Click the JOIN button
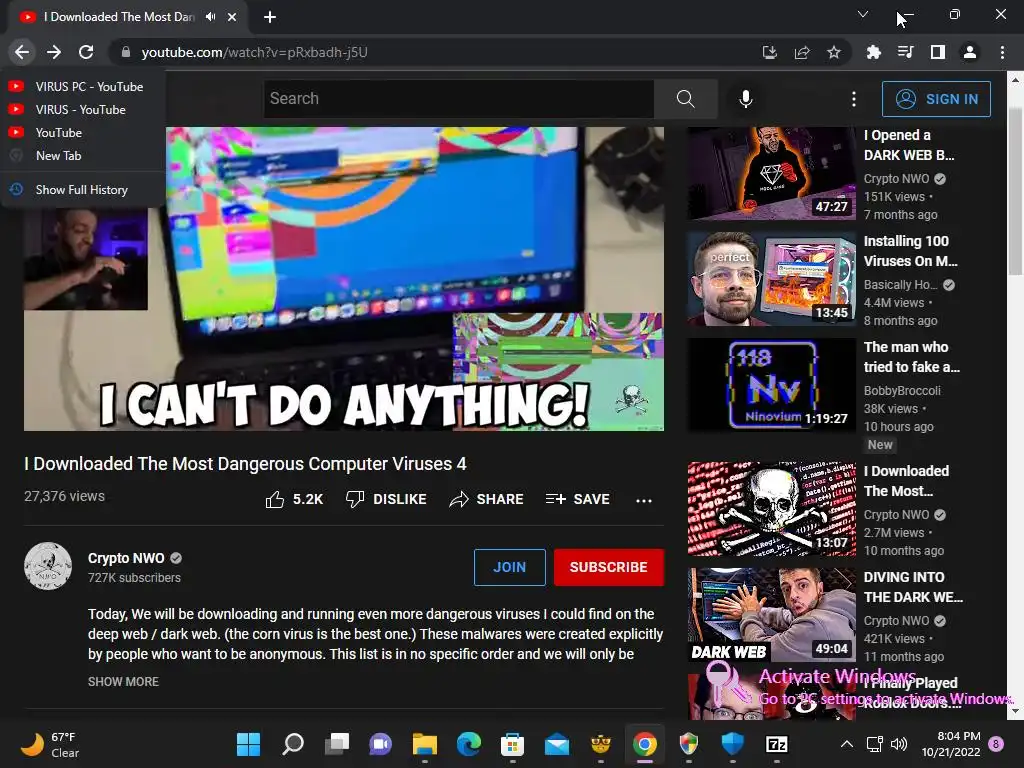Screen dimensions: 1024x768 [509, 567]
